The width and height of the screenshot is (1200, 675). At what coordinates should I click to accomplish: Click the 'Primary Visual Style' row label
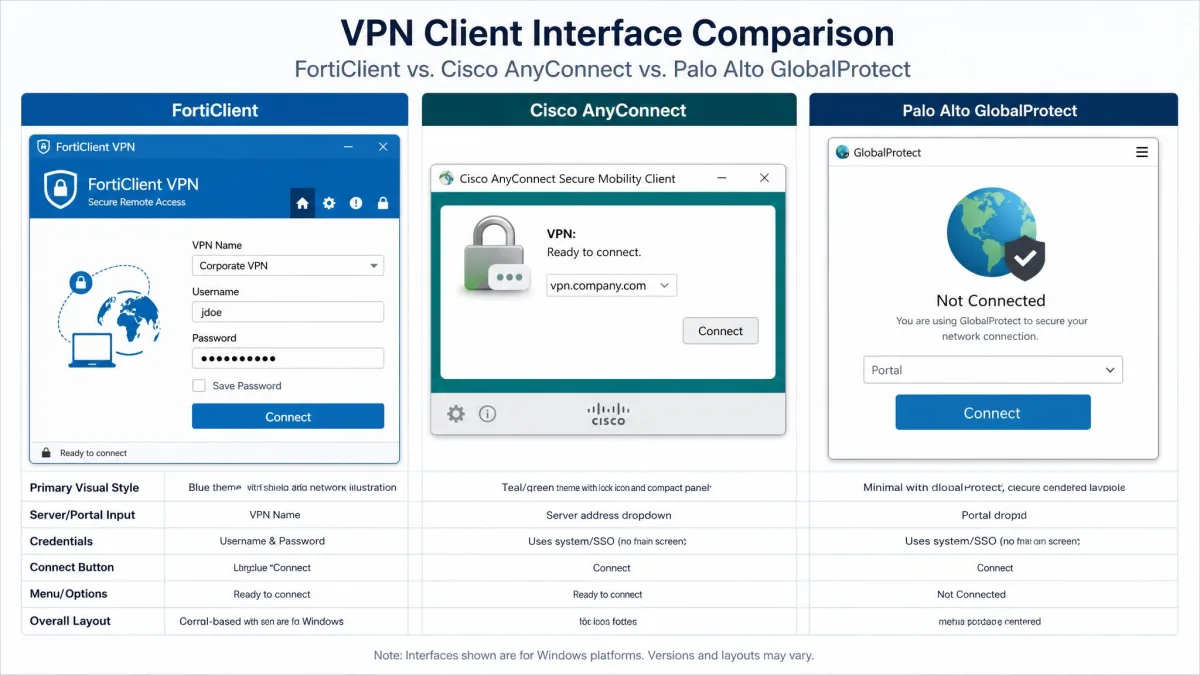84,488
